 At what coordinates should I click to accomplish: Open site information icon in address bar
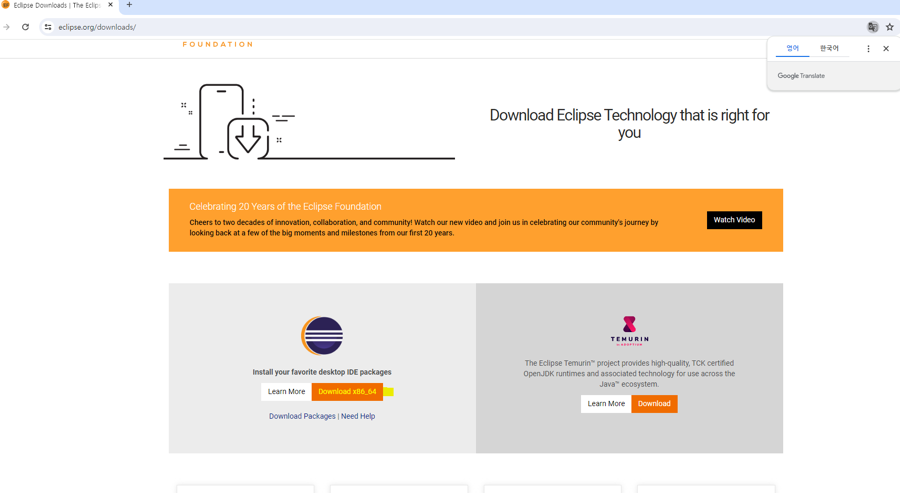[x=48, y=27]
